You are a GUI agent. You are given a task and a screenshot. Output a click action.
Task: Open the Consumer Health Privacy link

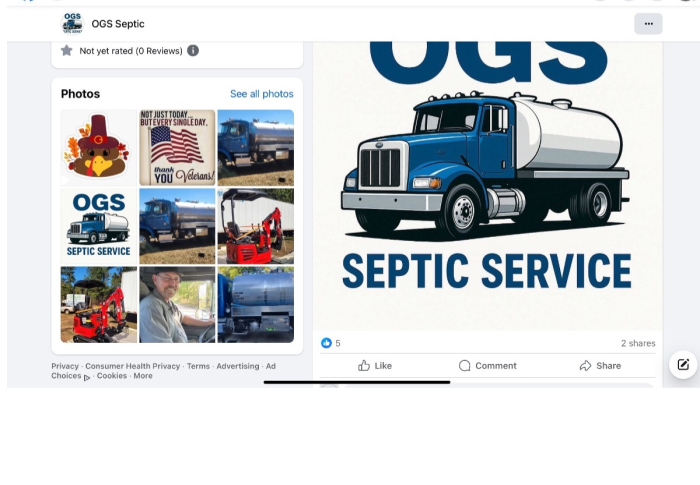click(133, 366)
